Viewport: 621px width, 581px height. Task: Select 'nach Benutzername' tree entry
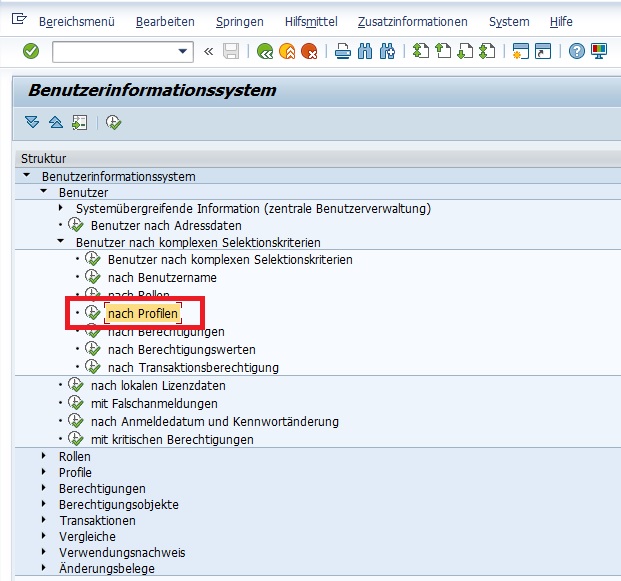pyautogui.click(x=162, y=278)
